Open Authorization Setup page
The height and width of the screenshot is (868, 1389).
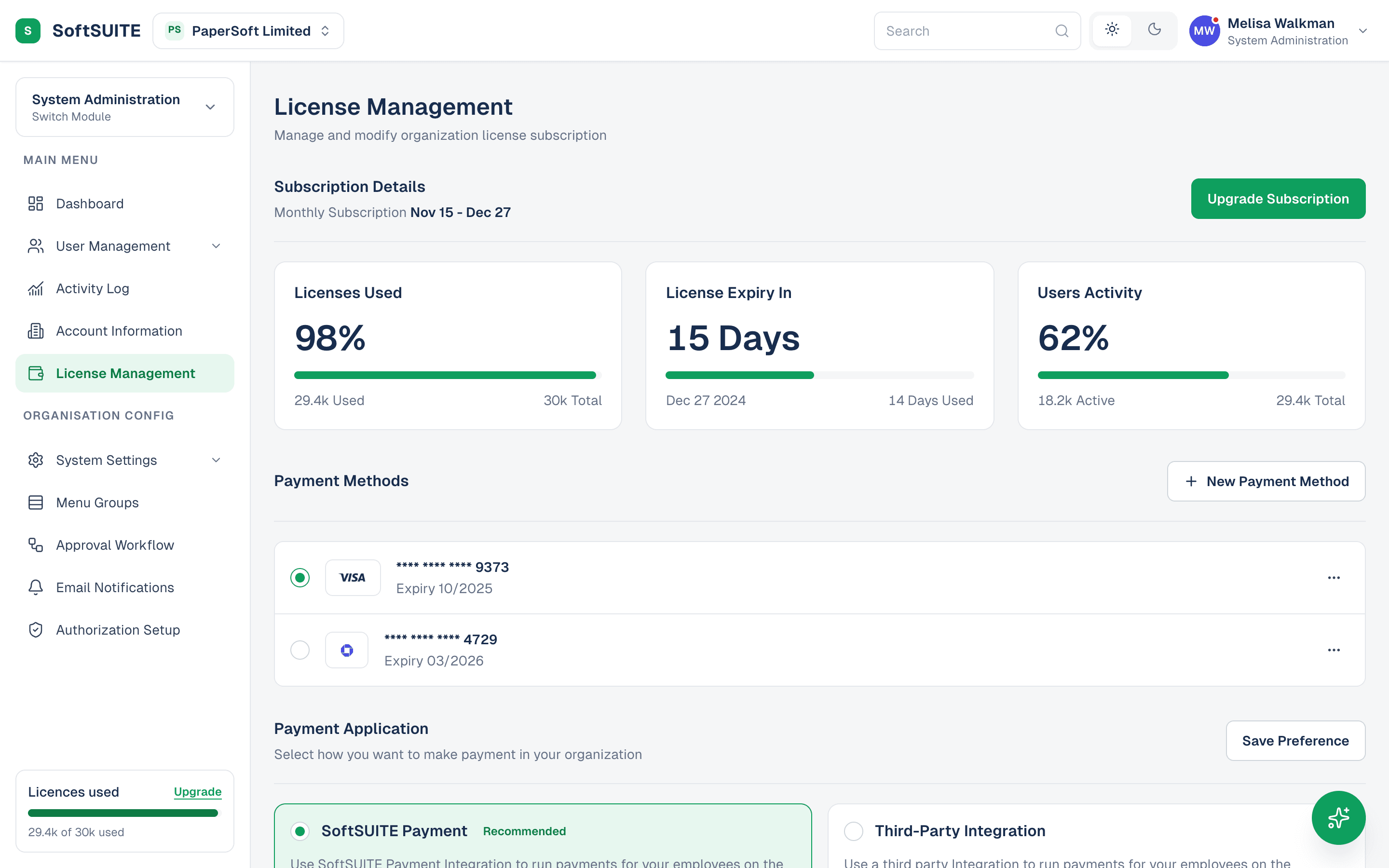coord(124,630)
